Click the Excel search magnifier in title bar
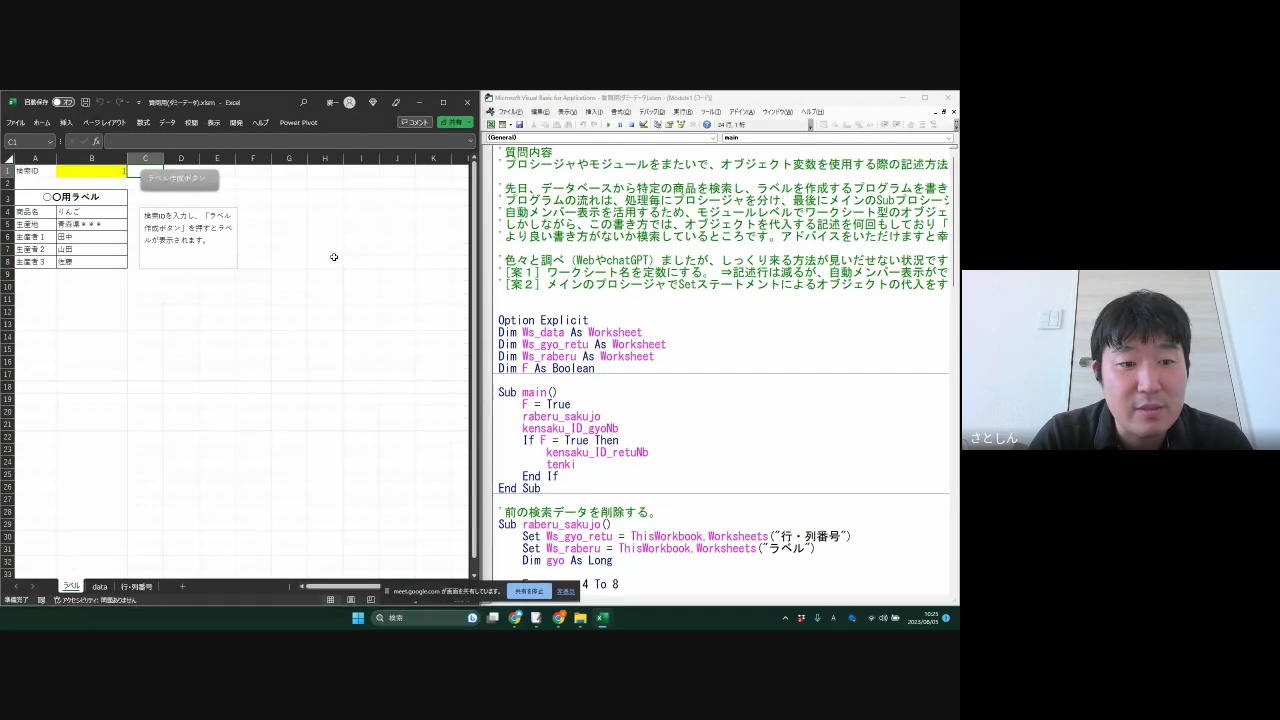1280x720 pixels. click(x=304, y=102)
